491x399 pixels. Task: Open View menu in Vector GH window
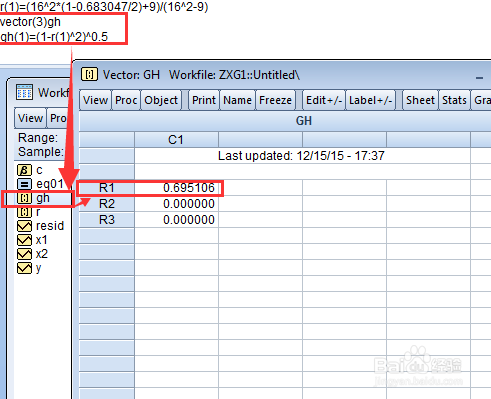[x=95, y=100]
